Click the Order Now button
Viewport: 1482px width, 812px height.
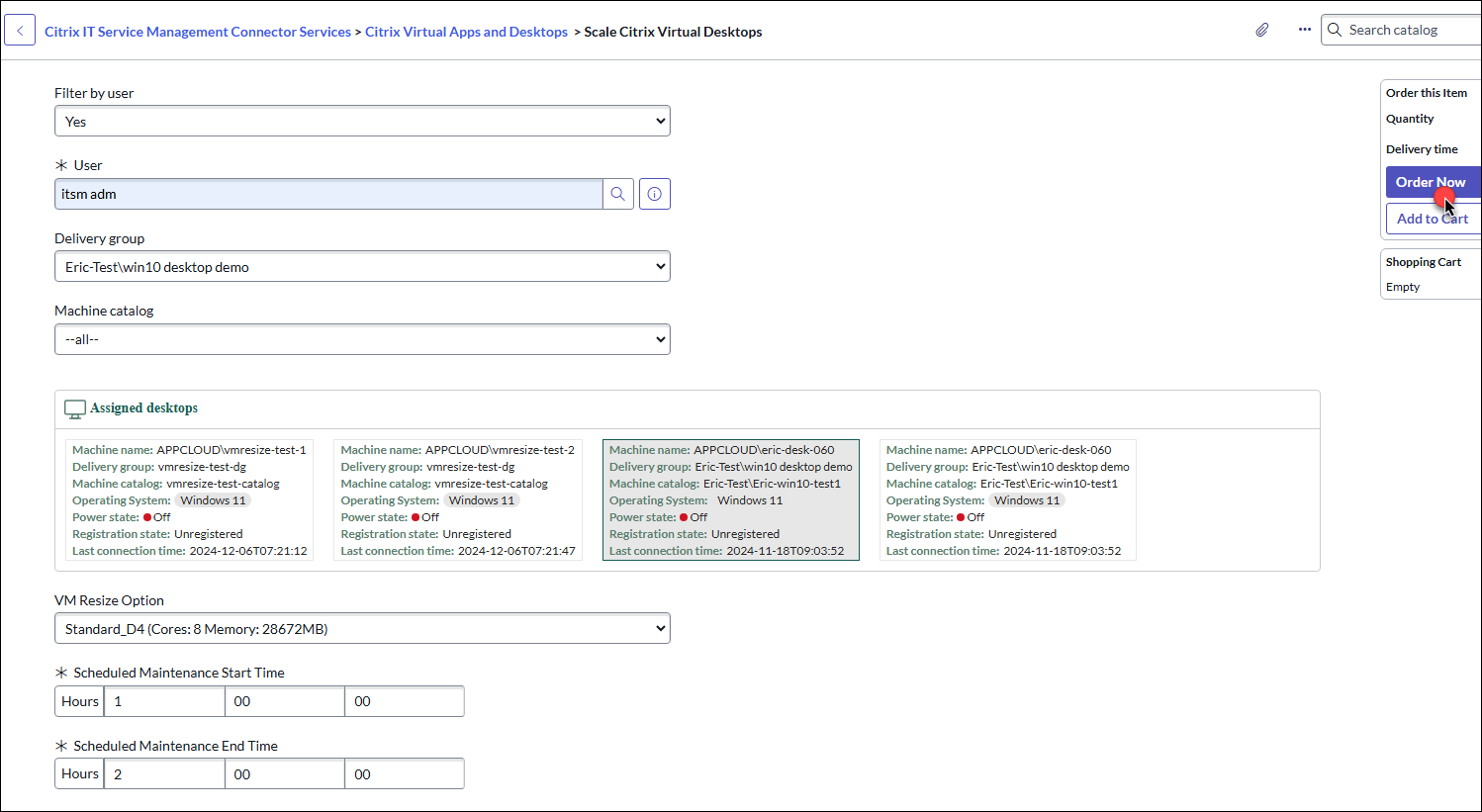[x=1431, y=182]
